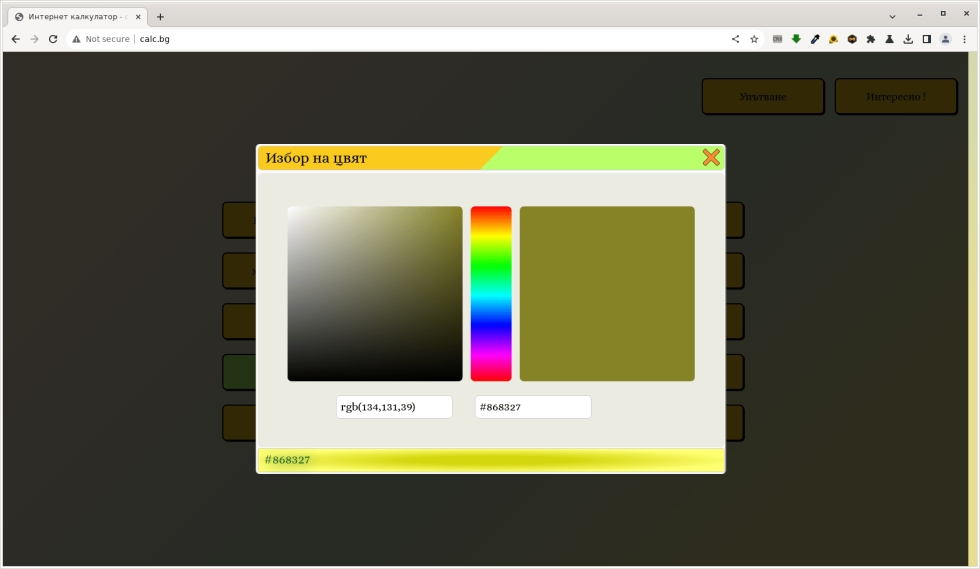This screenshot has height=569, width=980.
Task: Open a new browser tab
Action: 160,16
